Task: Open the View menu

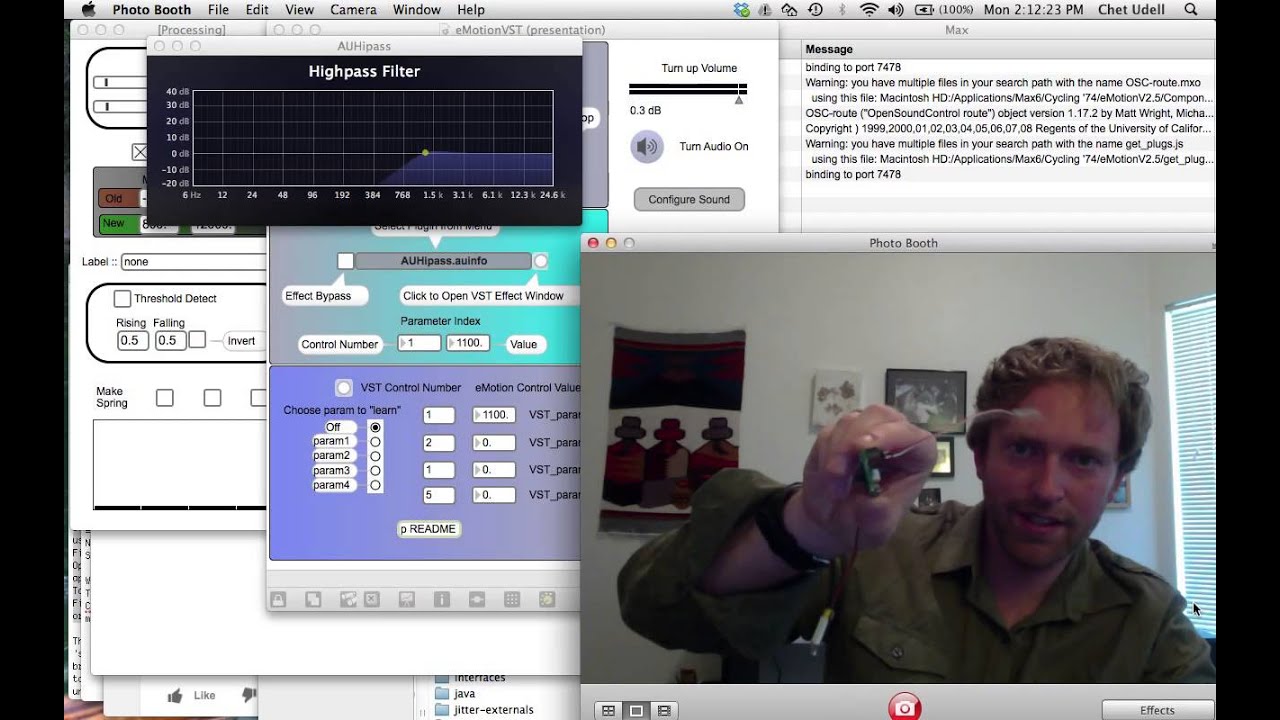Action: [299, 9]
